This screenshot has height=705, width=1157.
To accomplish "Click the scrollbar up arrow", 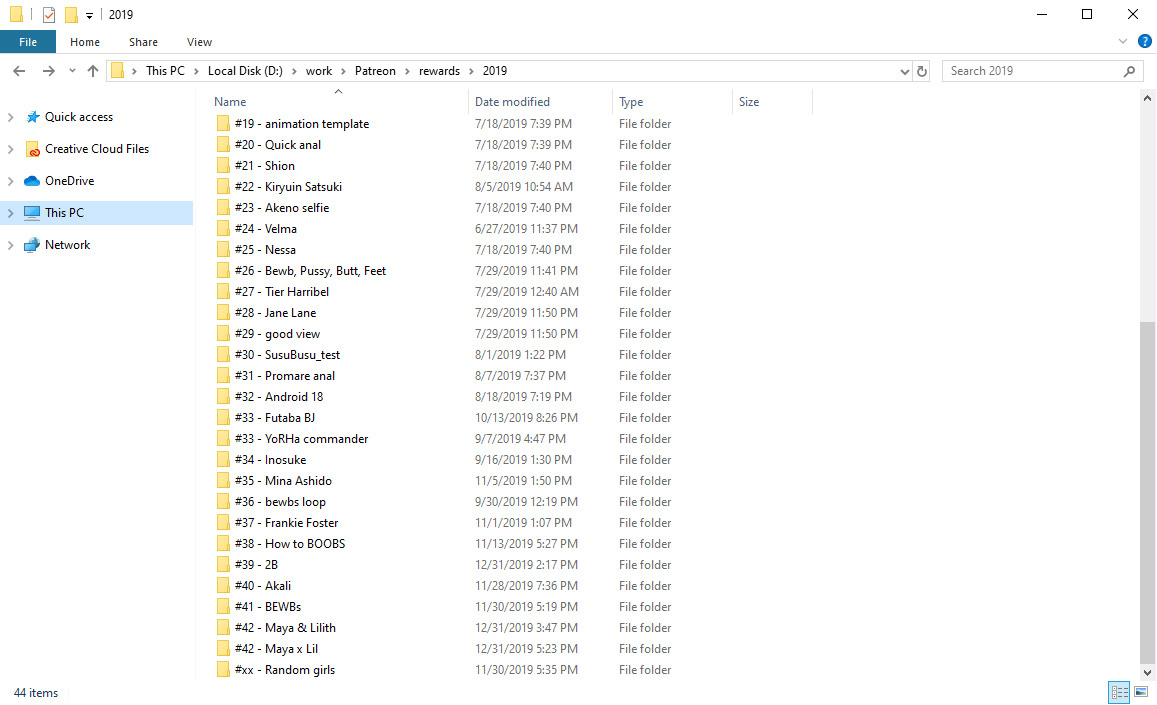I will pos(1147,98).
